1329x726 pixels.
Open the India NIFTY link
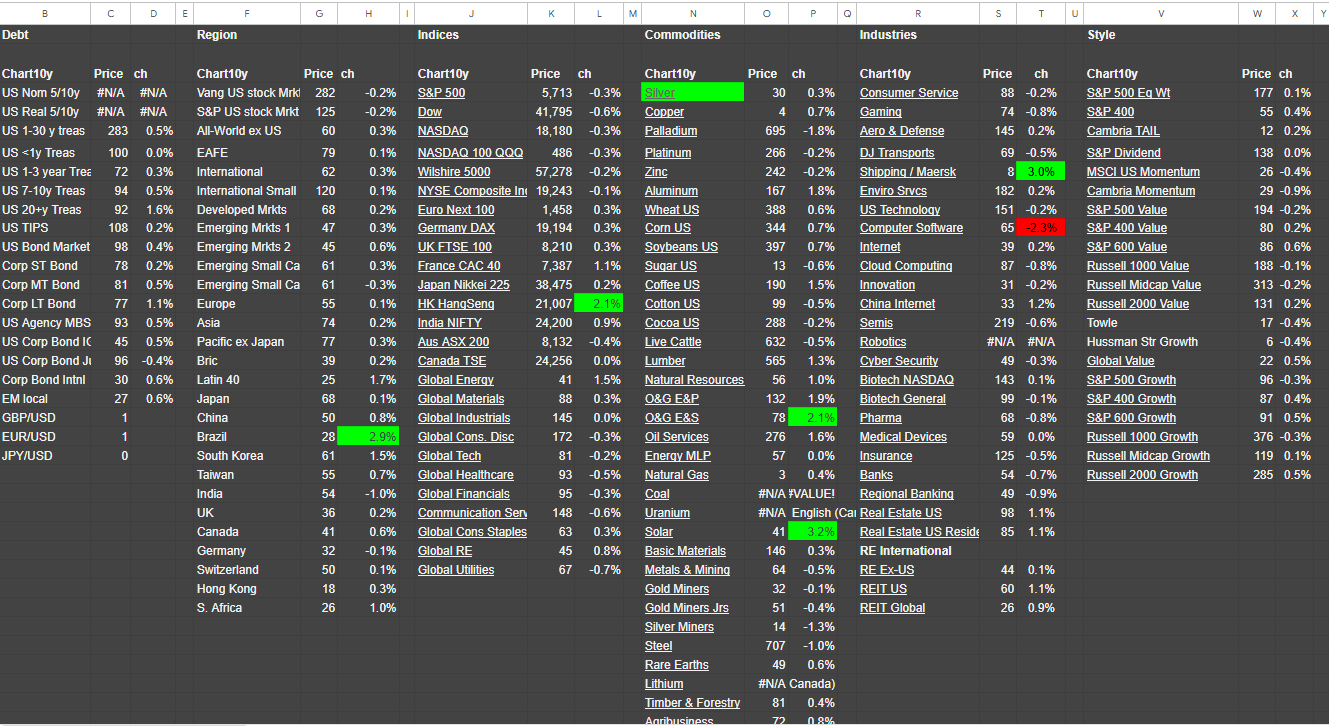[449, 323]
